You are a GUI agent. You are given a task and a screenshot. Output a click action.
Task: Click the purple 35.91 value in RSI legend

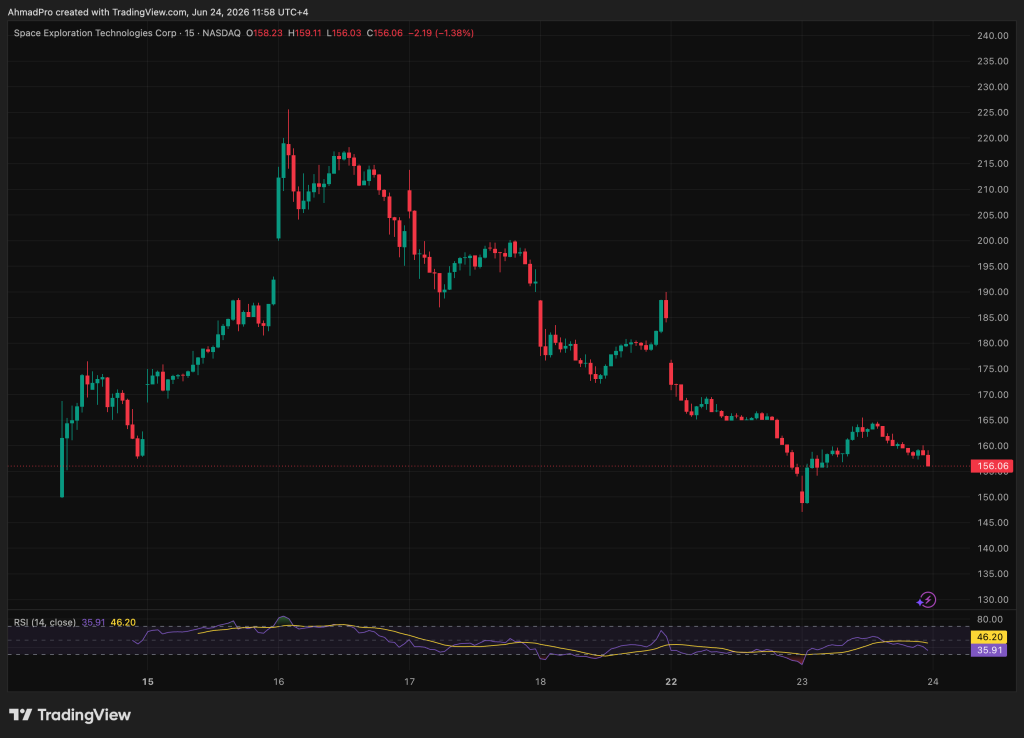click(93, 622)
